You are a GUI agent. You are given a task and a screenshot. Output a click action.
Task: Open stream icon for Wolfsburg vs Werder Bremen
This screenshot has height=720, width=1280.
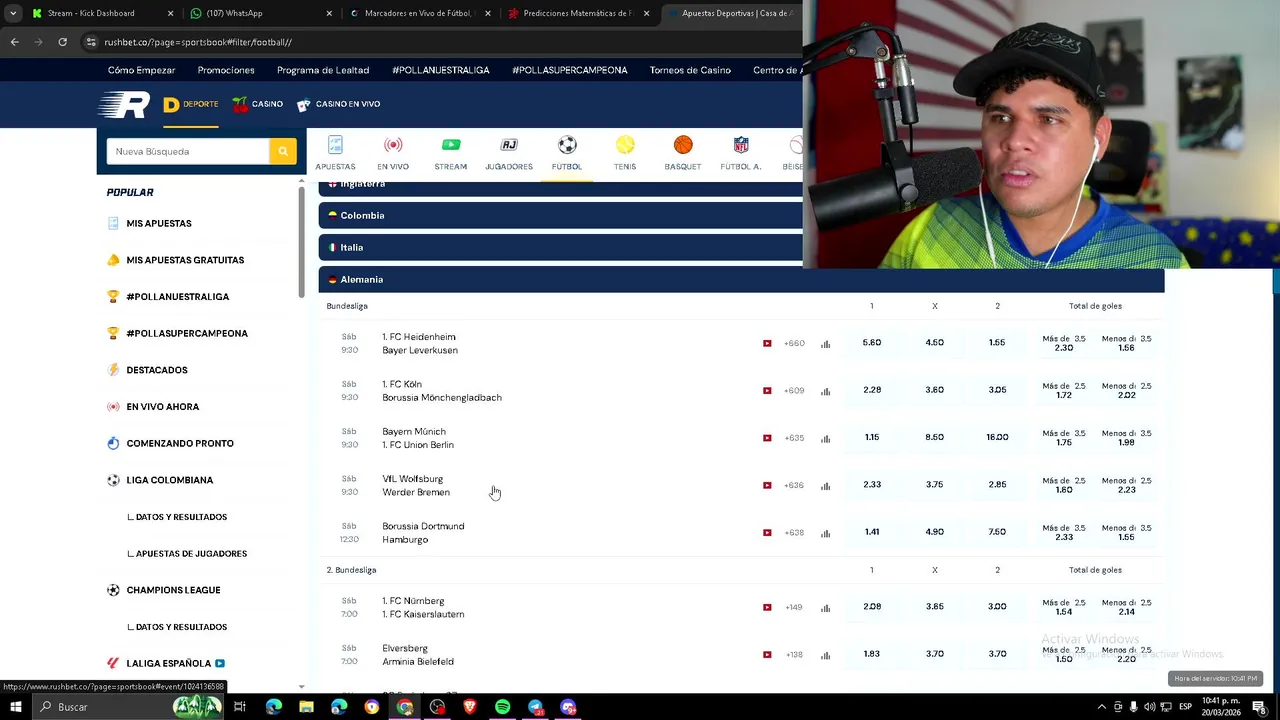click(x=767, y=485)
